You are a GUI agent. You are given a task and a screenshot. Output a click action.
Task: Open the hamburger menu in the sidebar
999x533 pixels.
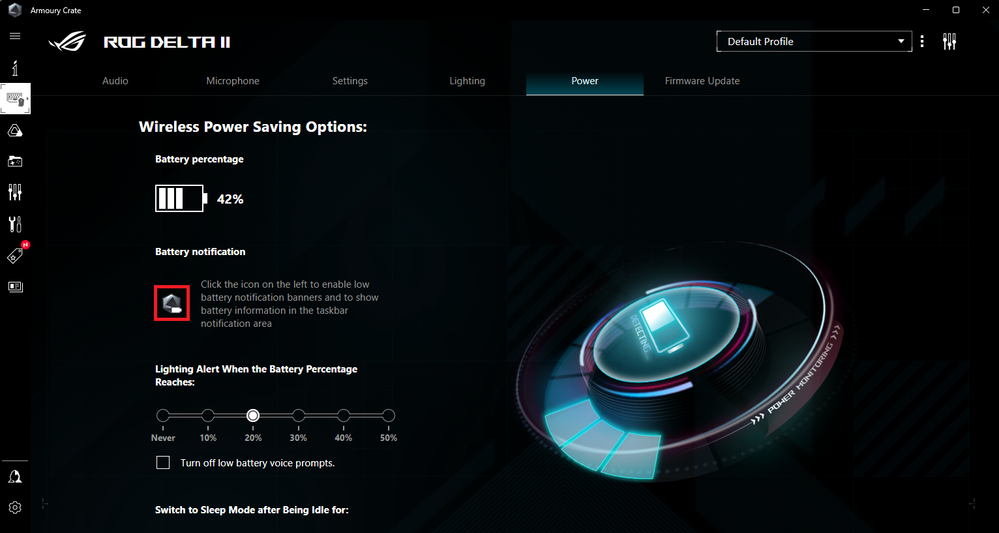pos(15,36)
